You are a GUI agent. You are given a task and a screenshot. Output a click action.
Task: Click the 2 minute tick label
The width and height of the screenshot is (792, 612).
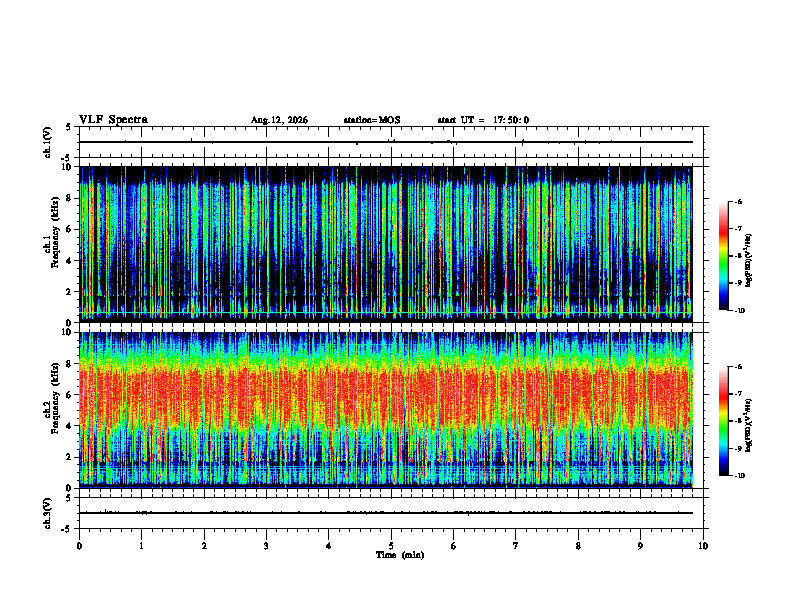pyautogui.click(x=204, y=546)
